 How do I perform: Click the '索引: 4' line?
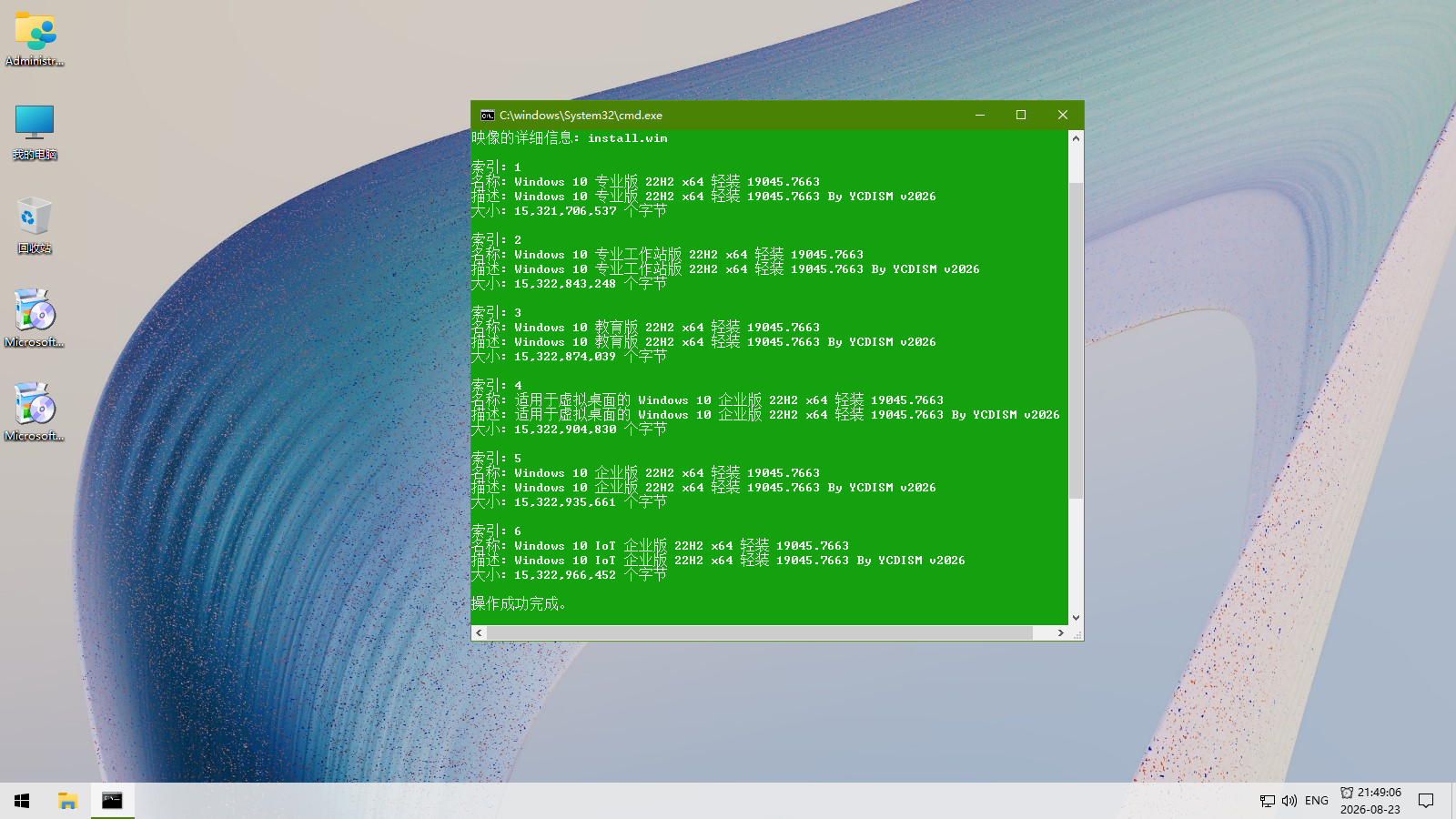[497, 386]
